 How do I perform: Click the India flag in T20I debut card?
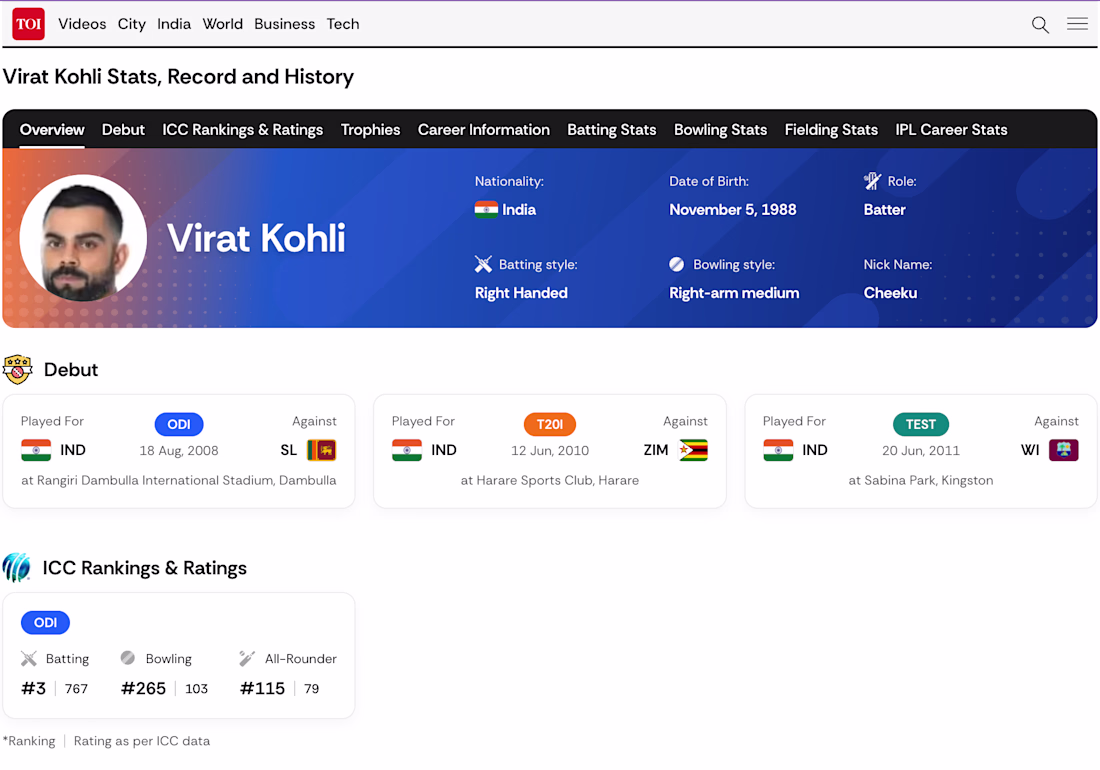coord(407,450)
